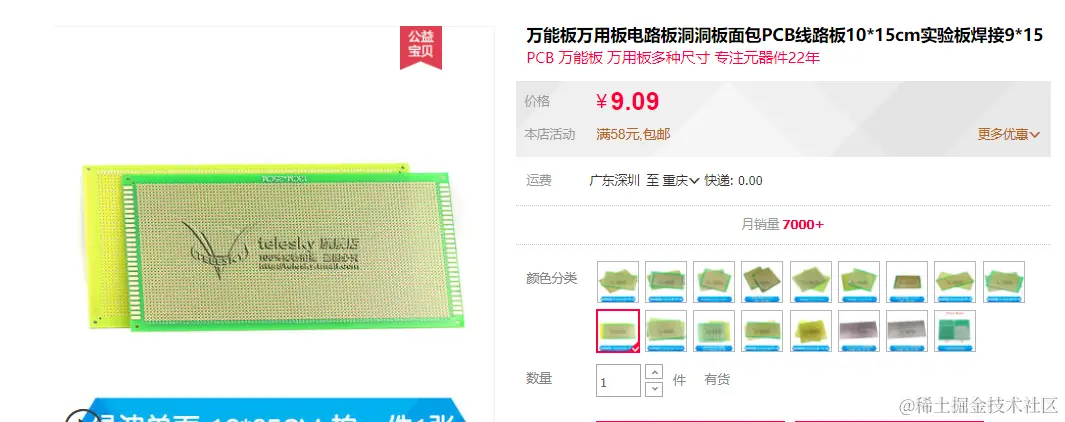Click the 月销量 7000+ monthly sales figure
The image size is (1065, 422).
[782, 225]
